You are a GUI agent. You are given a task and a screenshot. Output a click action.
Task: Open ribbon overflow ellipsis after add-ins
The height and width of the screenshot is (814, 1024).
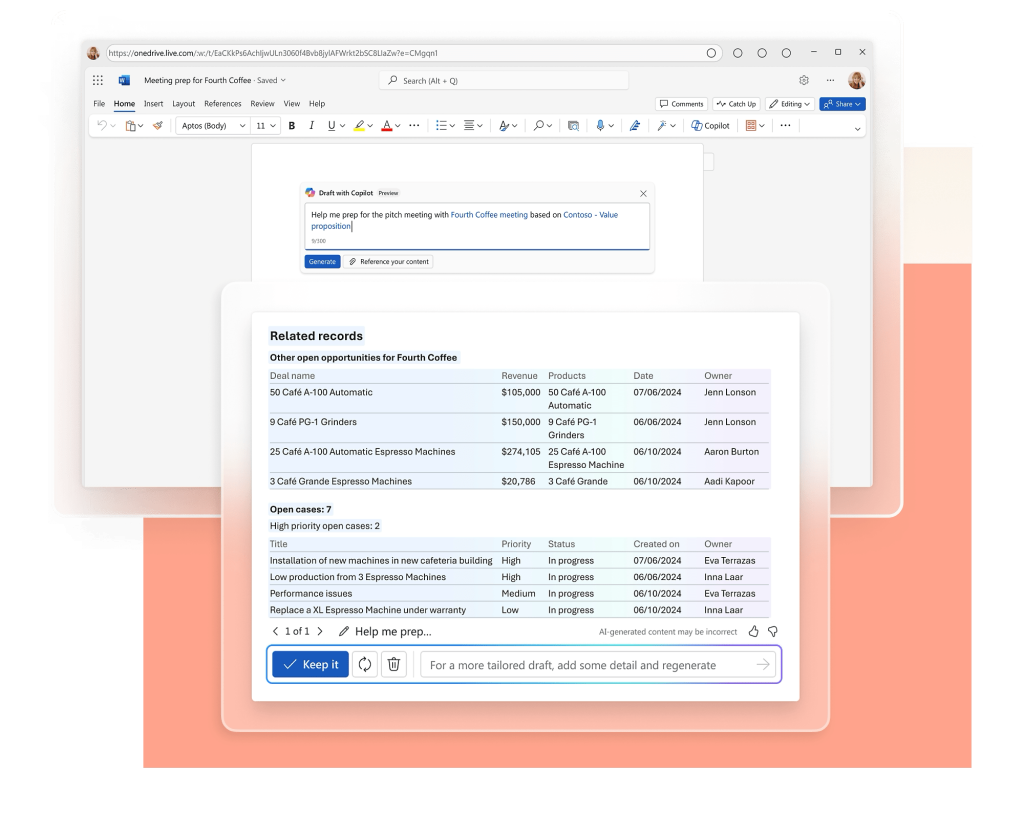point(785,125)
